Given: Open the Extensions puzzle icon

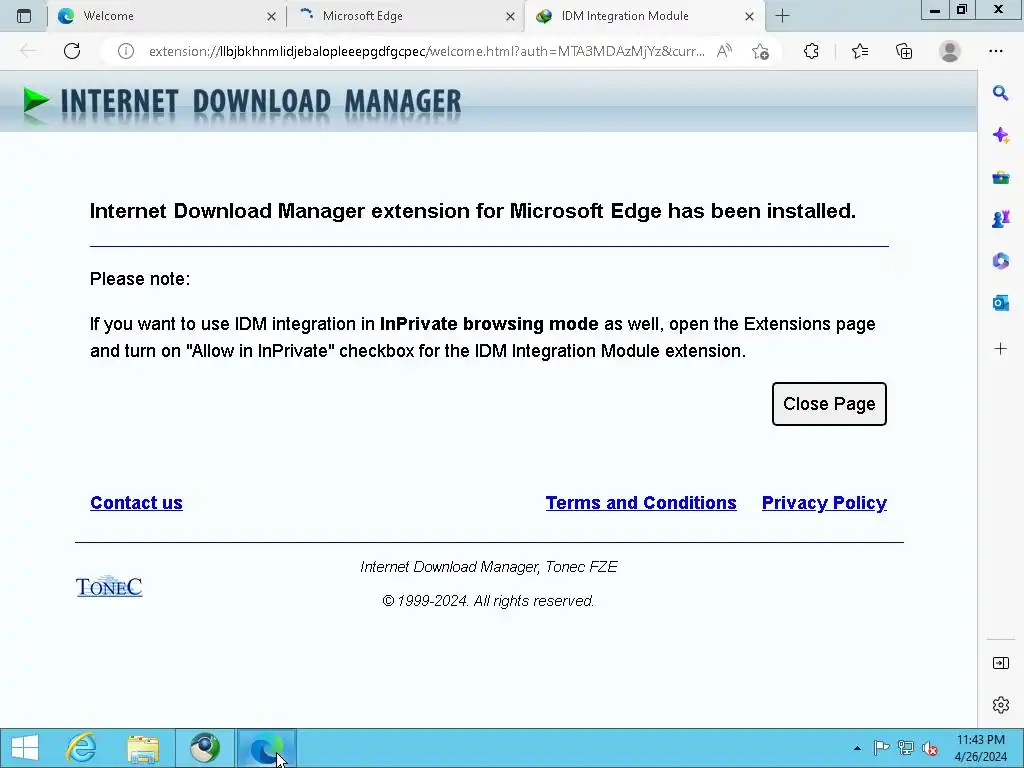Looking at the screenshot, I should (x=811, y=51).
